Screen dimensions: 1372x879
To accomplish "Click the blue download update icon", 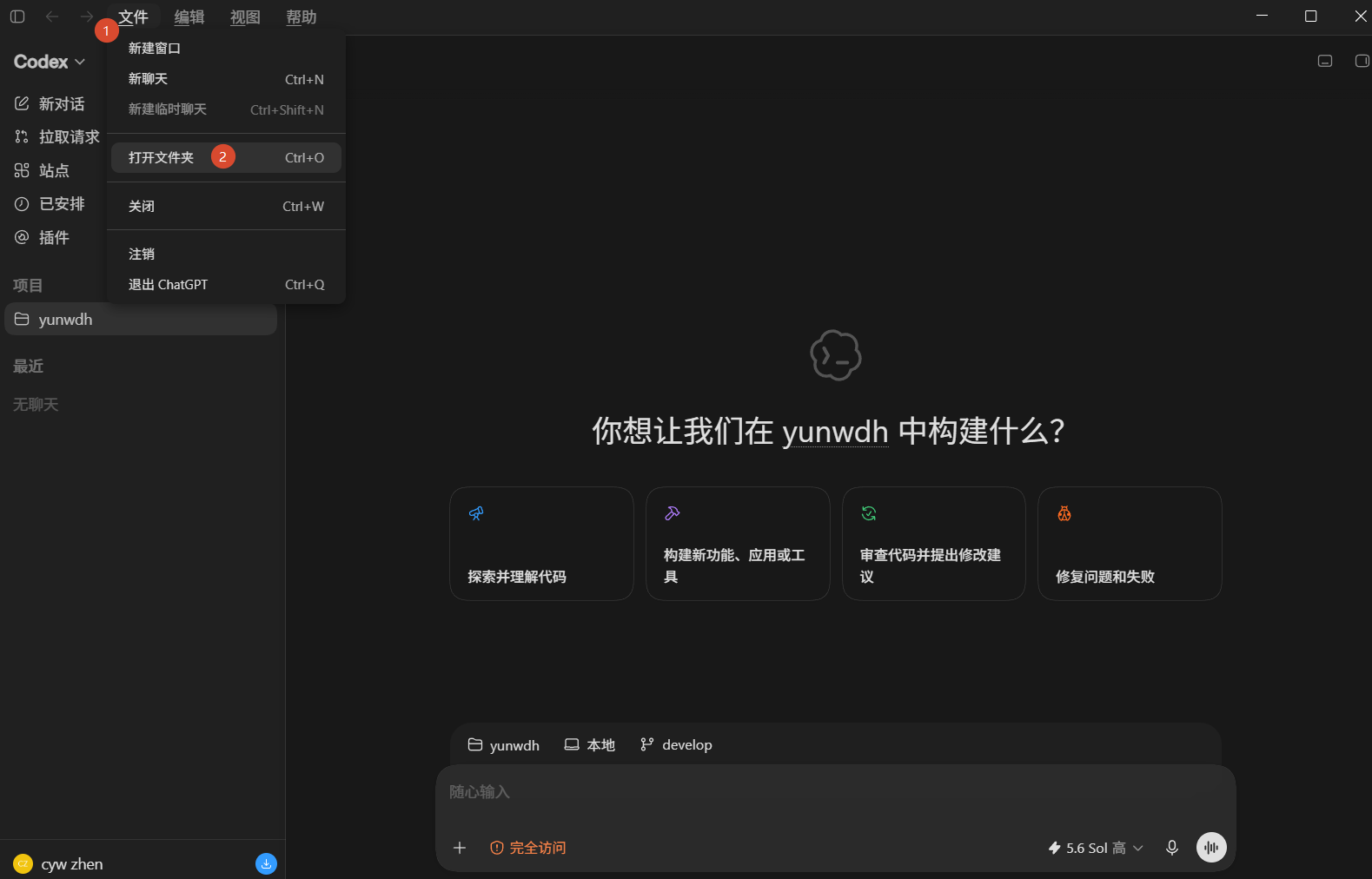I will click(x=266, y=863).
